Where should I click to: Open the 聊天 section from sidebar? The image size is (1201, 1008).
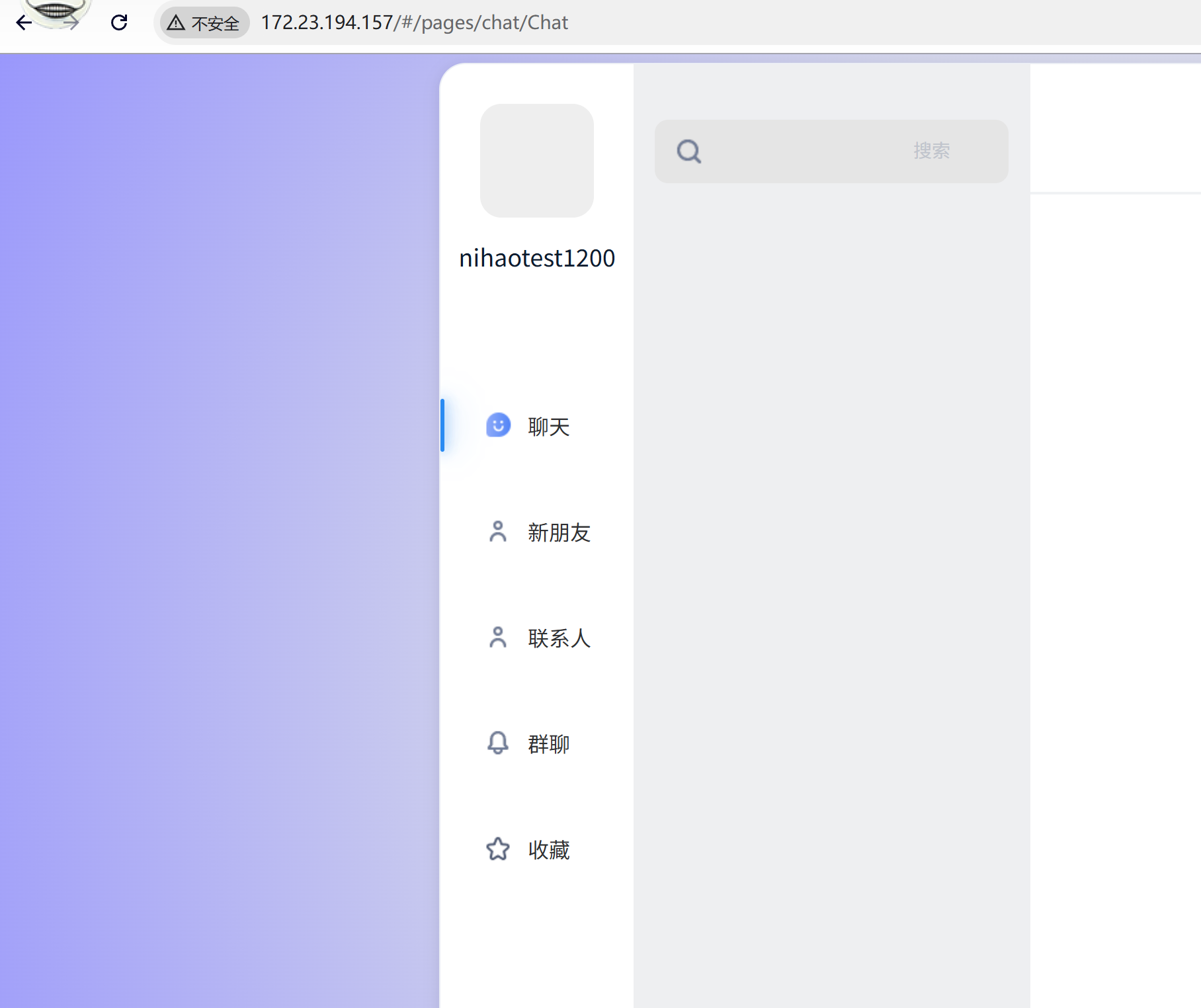point(548,427)
